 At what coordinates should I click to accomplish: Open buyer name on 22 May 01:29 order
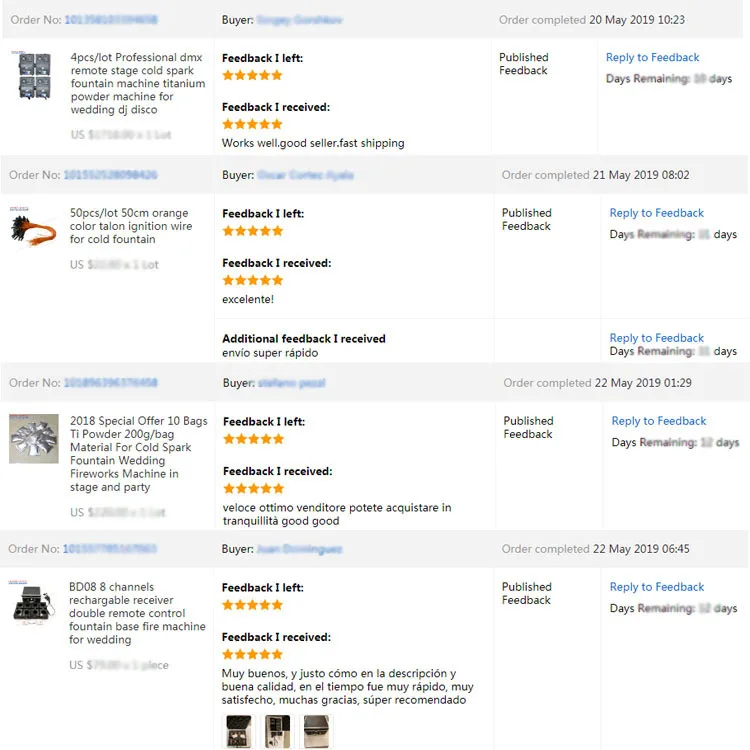pyautogui.click(x=291, y=383)
